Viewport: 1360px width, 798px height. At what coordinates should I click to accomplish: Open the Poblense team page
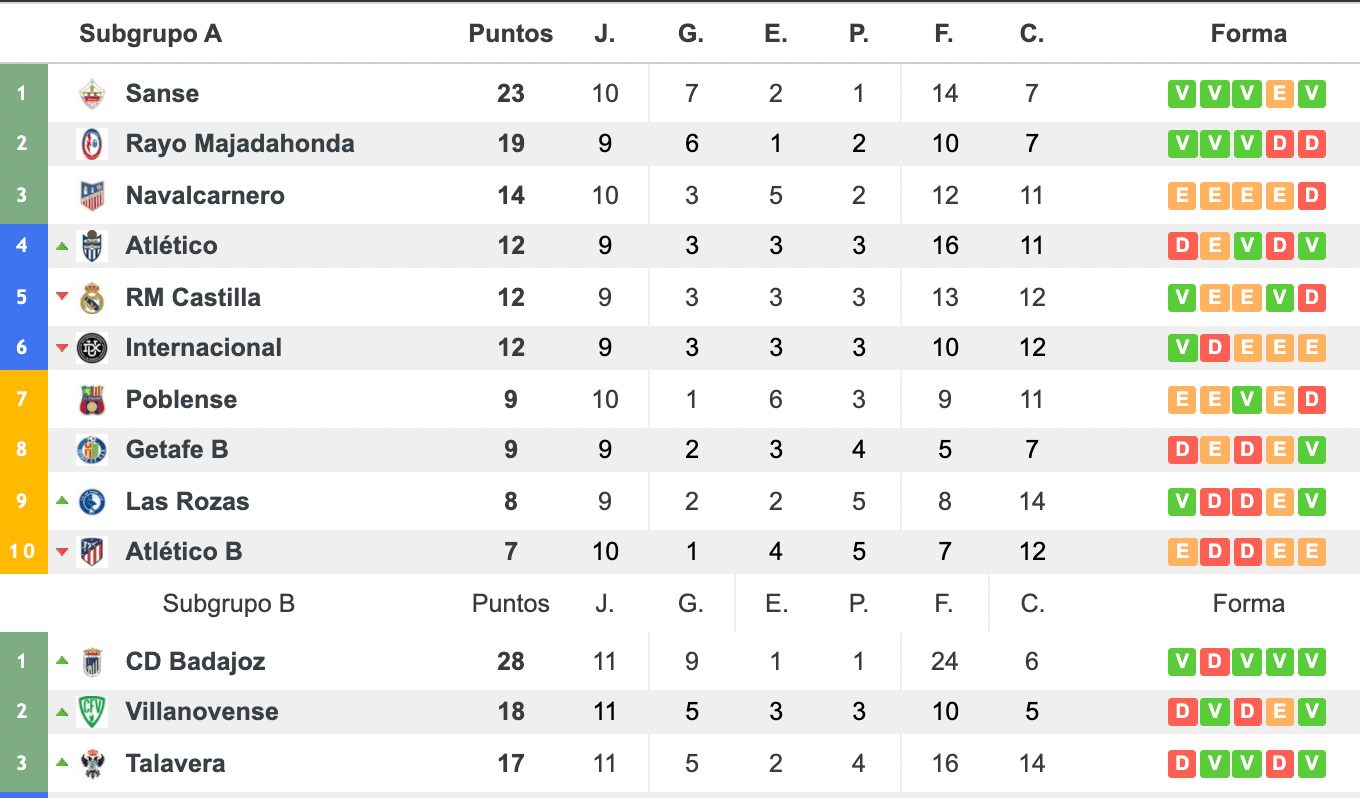click(181, 399)
